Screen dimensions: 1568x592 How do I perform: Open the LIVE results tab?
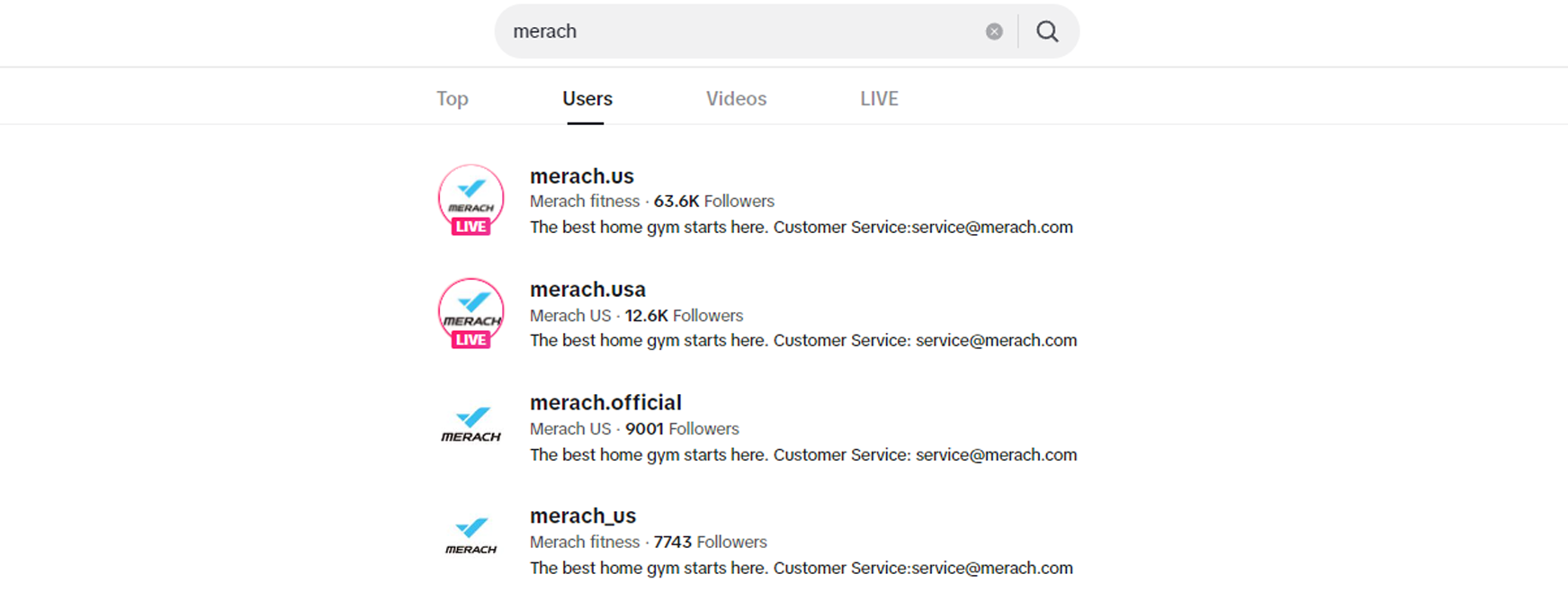(879, 99)
